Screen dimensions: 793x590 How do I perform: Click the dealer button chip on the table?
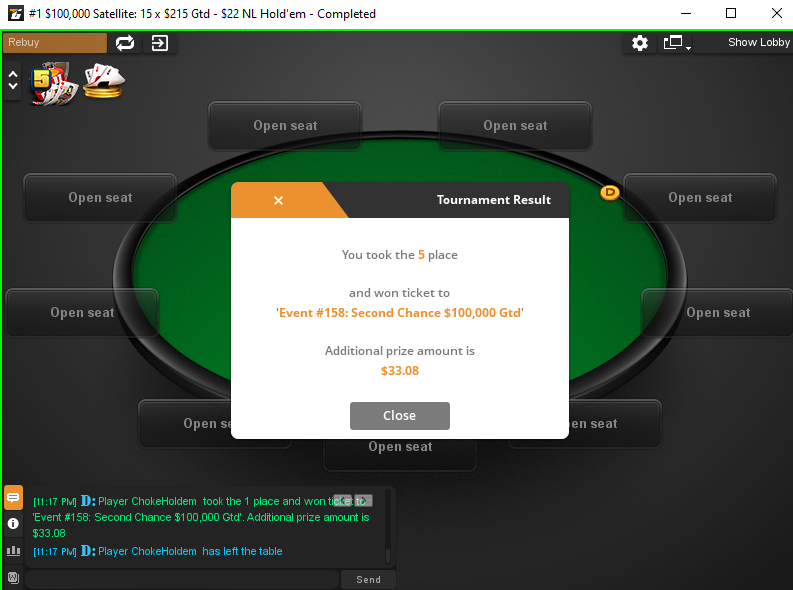point(610,192)
